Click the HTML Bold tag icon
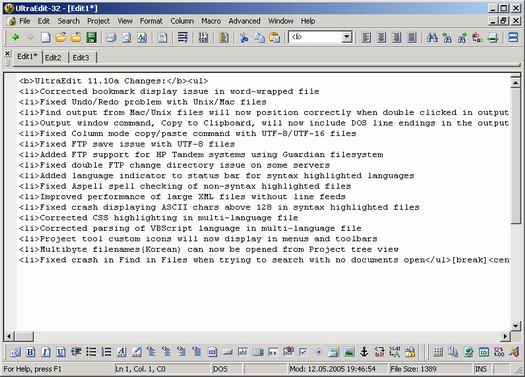Screen dimensions: 525x377 tap(30, 352)
